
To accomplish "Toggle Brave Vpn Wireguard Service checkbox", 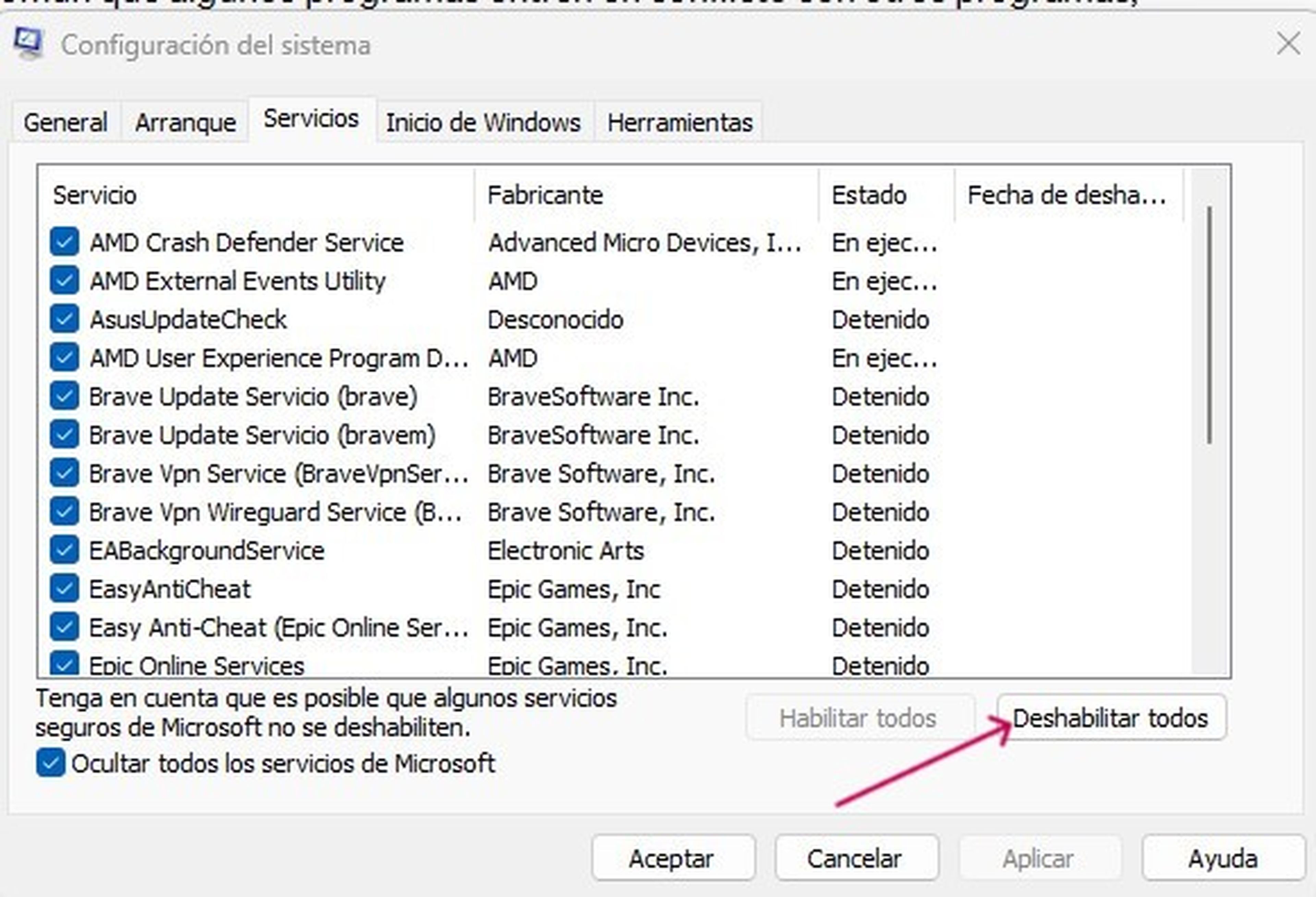I will point(64,512).
